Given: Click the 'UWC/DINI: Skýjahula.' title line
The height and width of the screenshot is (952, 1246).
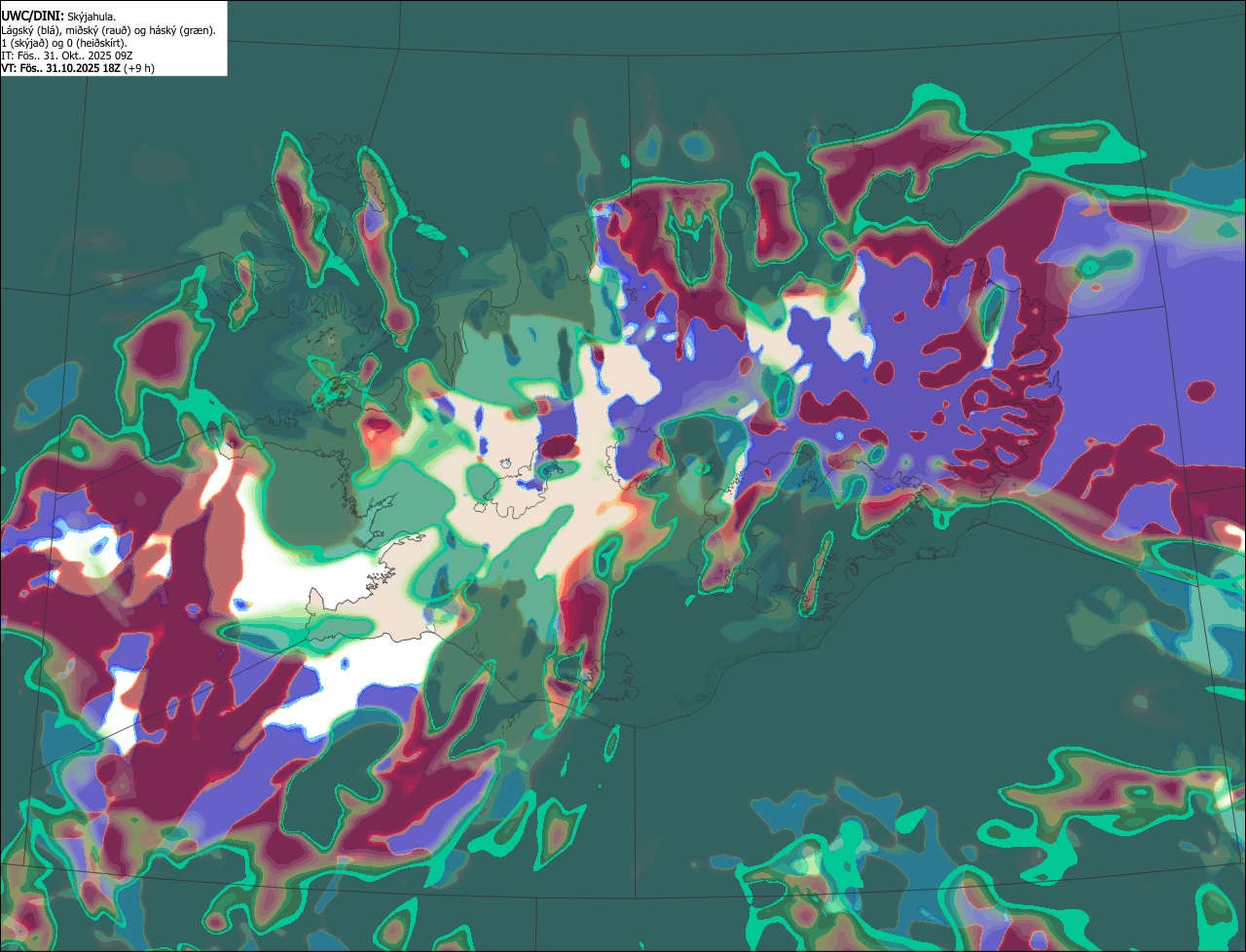Looking at the screenshot, I should point(58,17).
